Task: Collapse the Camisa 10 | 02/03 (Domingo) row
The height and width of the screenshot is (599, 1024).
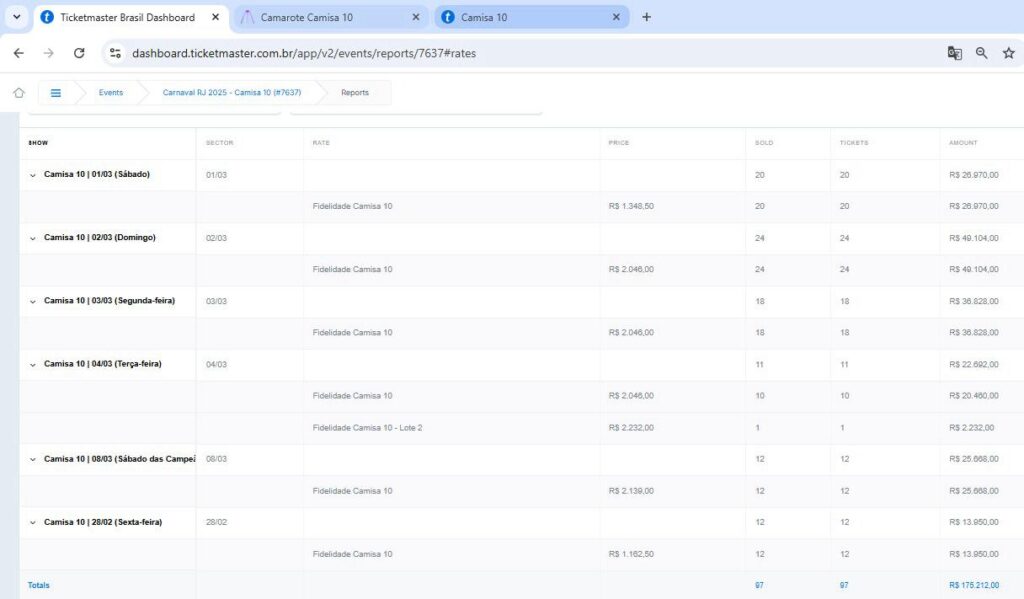Action: click(x=33, y=238)
